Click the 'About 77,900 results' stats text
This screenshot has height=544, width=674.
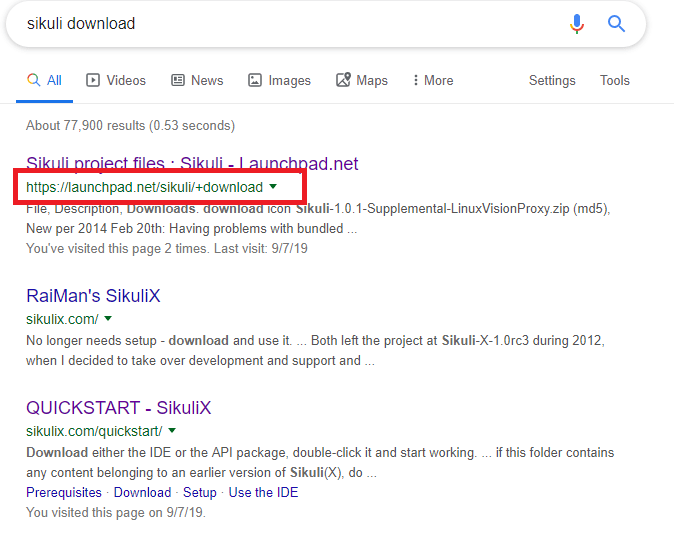pyautogui.click(x=131, y=125)
